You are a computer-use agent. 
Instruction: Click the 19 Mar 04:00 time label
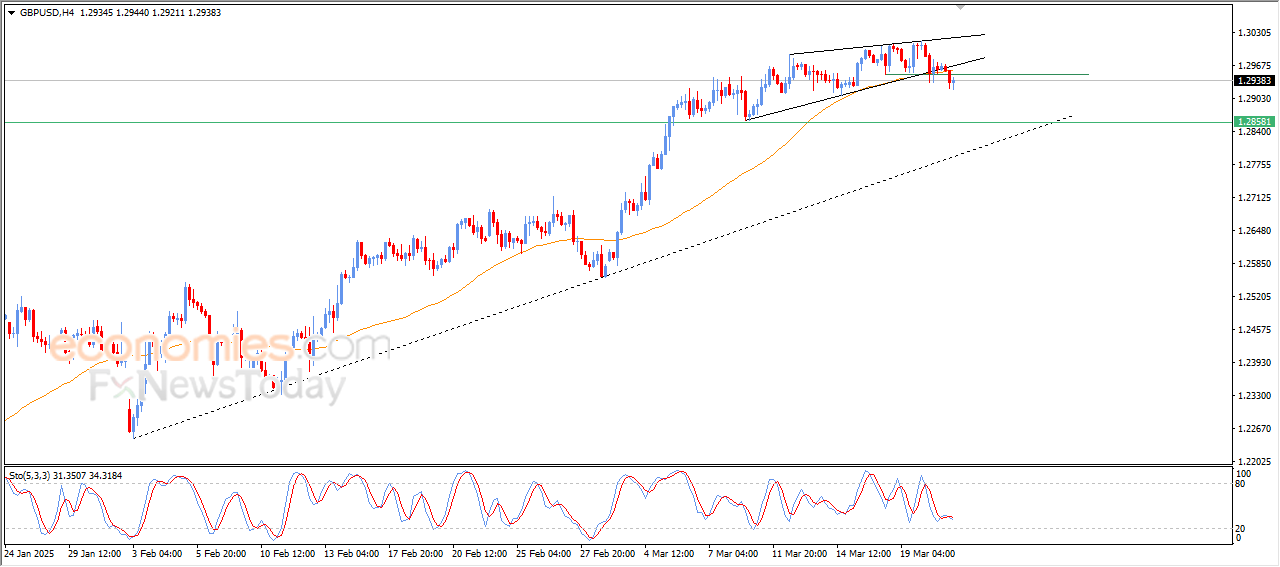pyautogui.click(x=927, y=552)
